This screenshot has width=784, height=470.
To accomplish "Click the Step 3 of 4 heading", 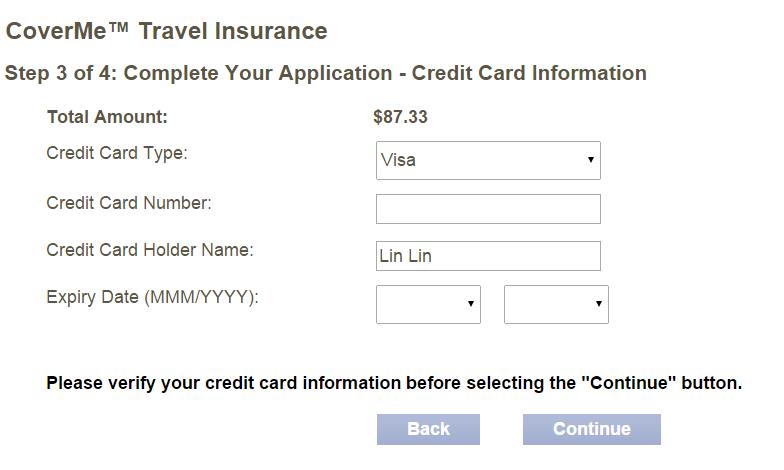I will click(x=326, y=73).
